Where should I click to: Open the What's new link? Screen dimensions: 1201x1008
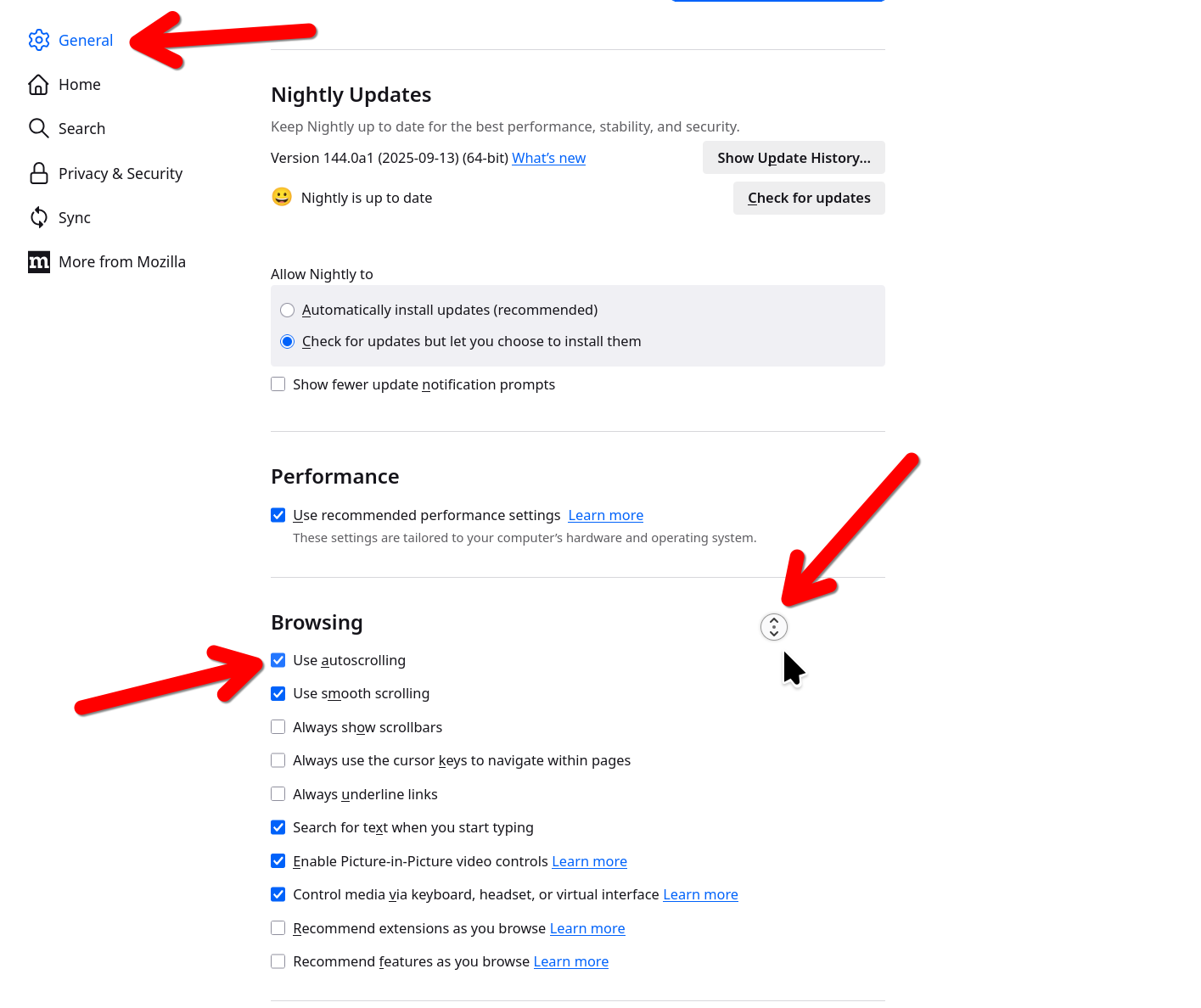[x=548, y=158]
